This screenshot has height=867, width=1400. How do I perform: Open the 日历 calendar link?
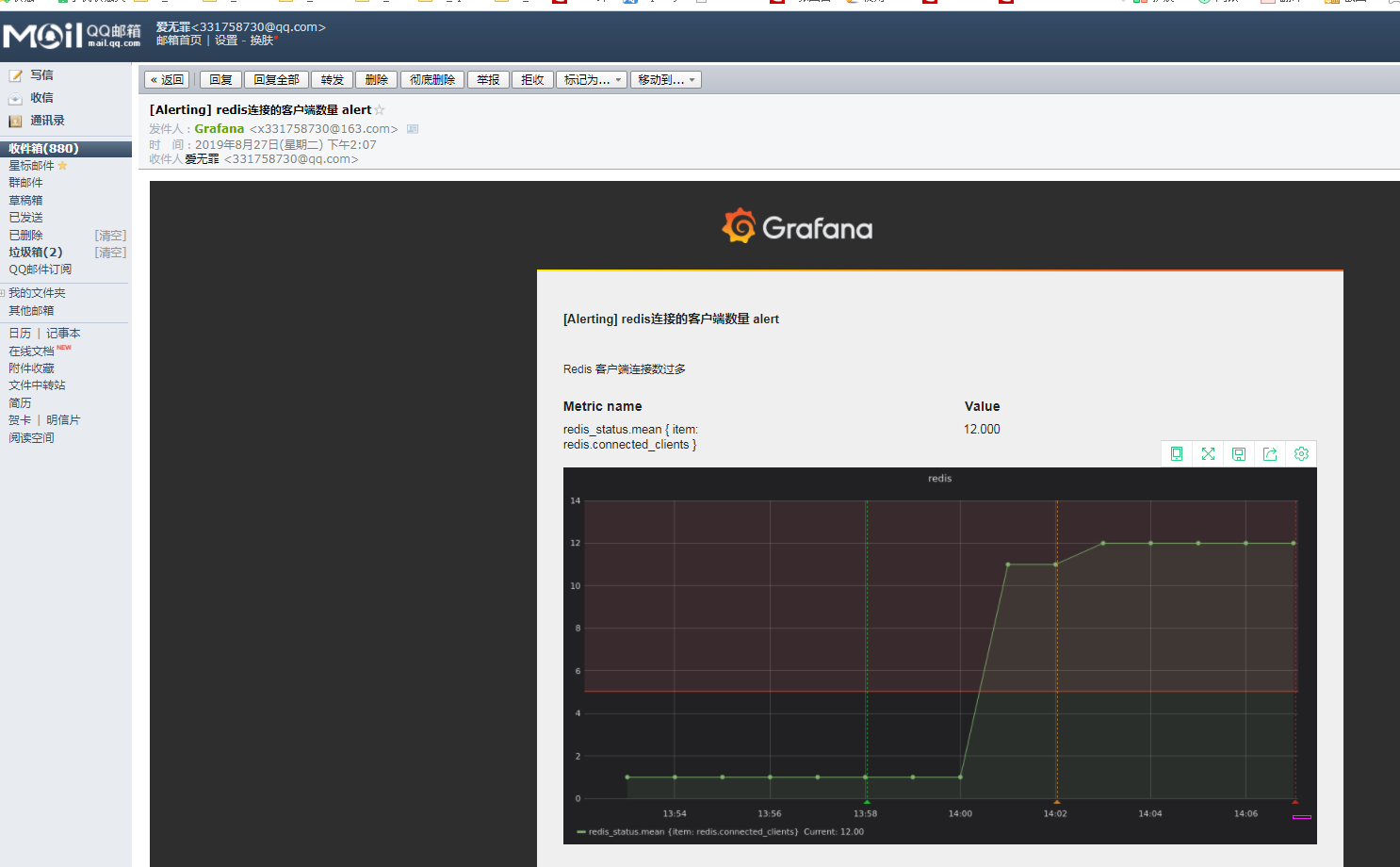(20, 334)
